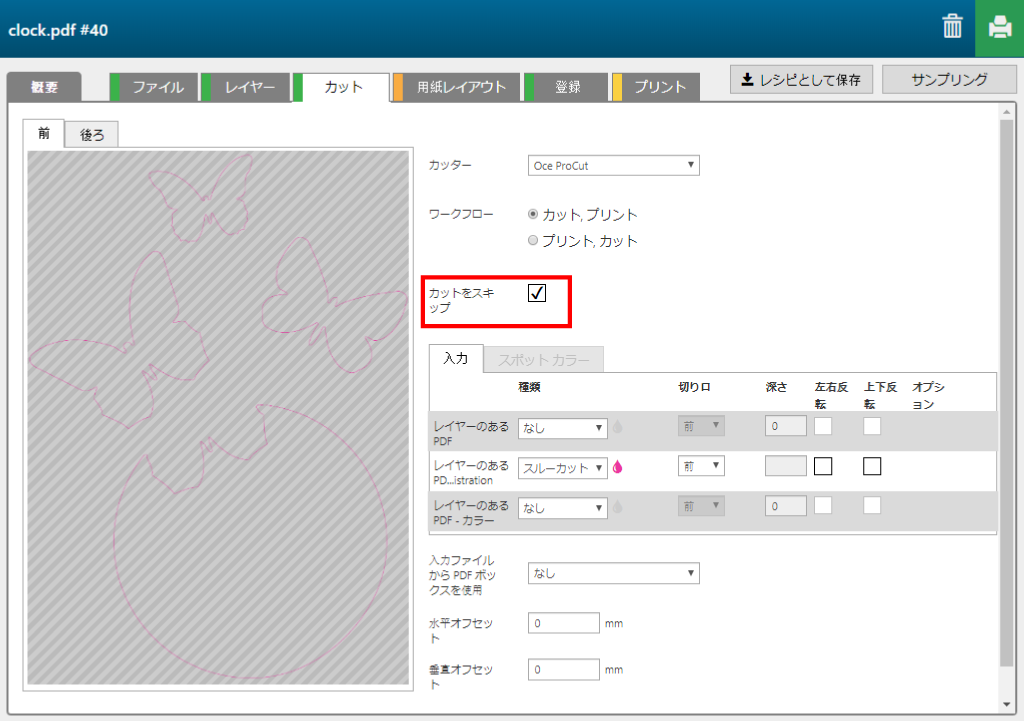Click the clock.pdf #40 title text
Viewport: 1024px width, 721px height.
(x=58, y=30)
